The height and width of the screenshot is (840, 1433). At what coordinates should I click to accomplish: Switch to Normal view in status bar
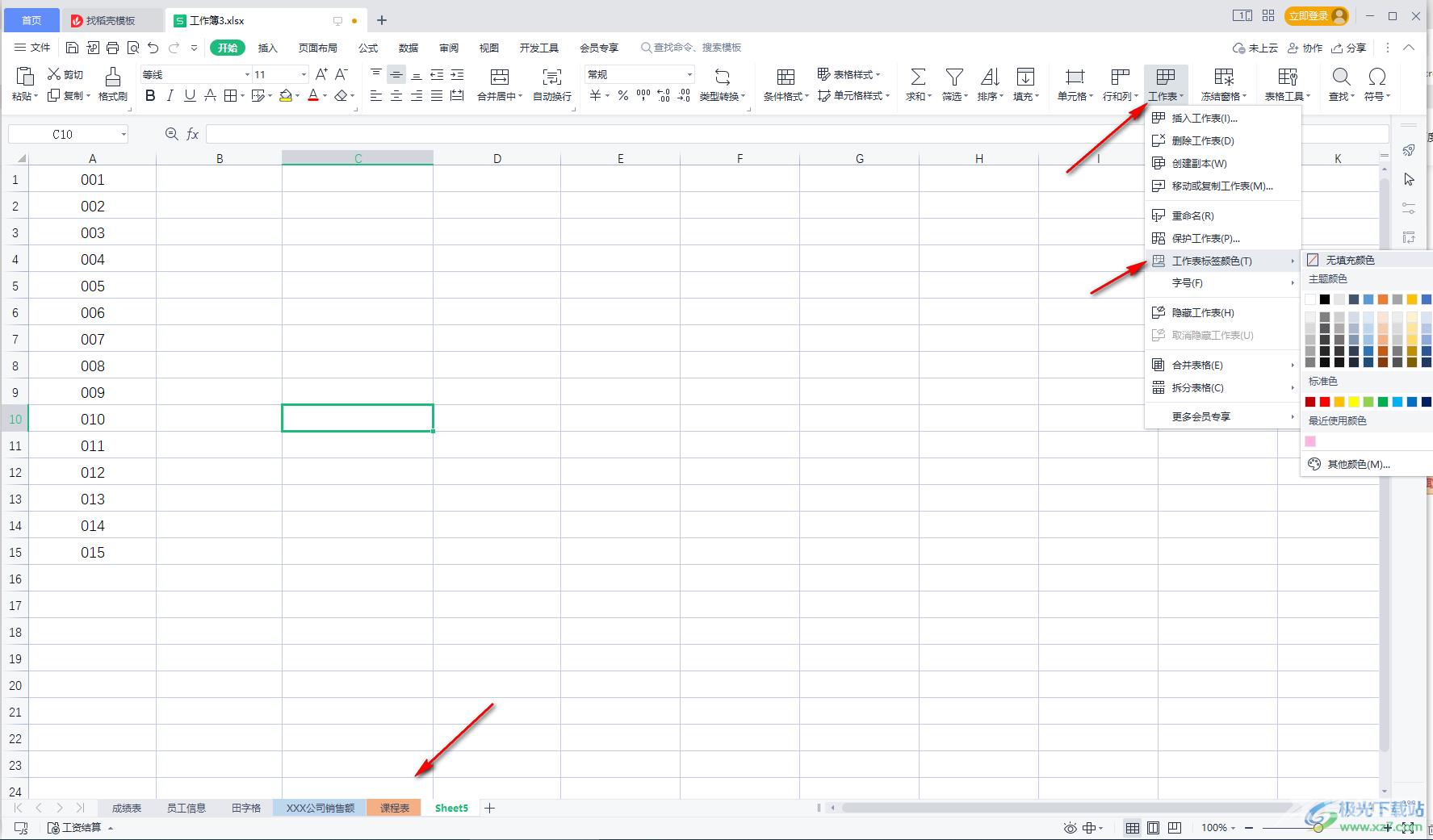[x=1133, y=828]
